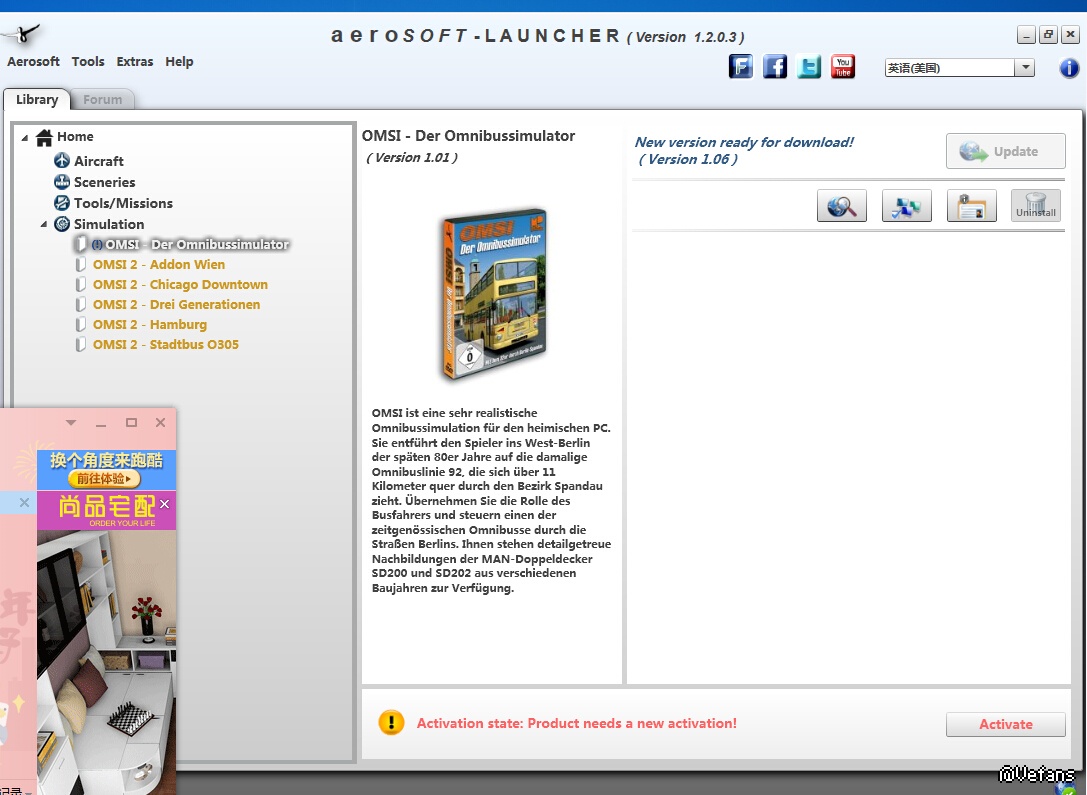Viewport: 1087px width, 795px height.
Task: Close the ad popup window
Action: (160, 423)
